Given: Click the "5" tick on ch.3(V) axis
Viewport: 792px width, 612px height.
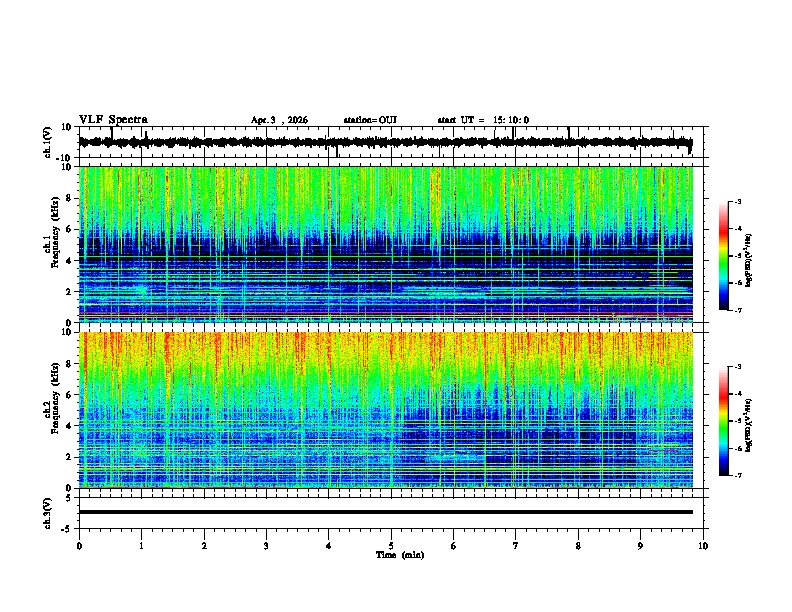Looking at the screenshot, I should pyautogui.click(x=69, y=498).
